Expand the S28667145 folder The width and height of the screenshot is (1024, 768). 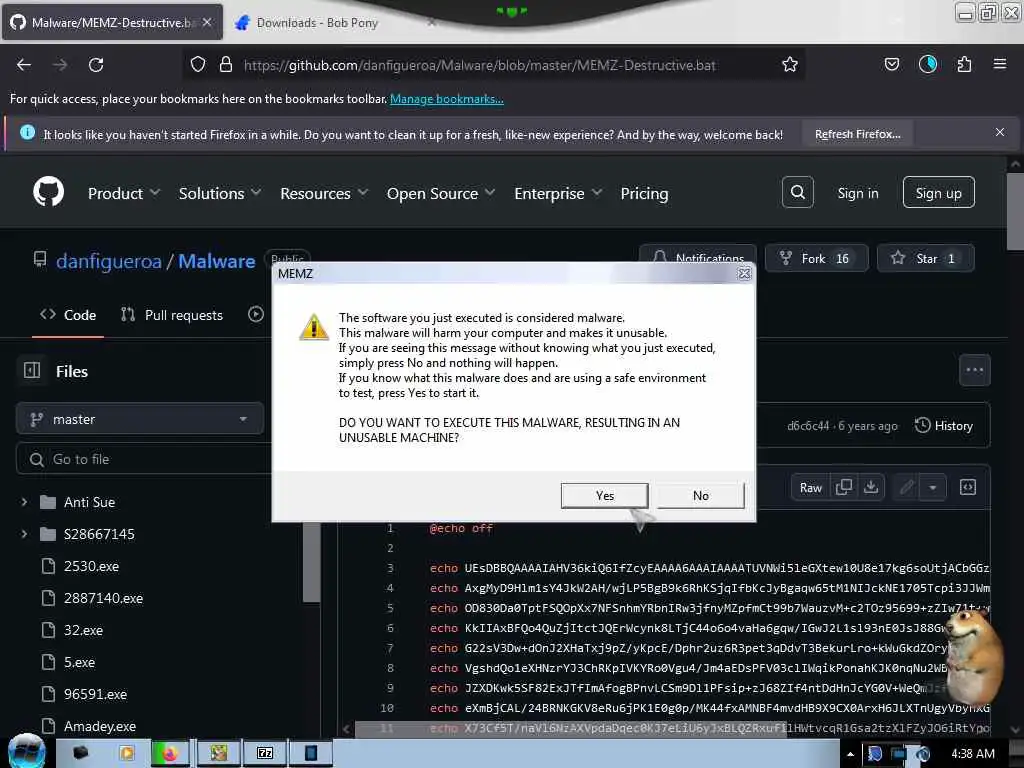click(x=24, y=534)
